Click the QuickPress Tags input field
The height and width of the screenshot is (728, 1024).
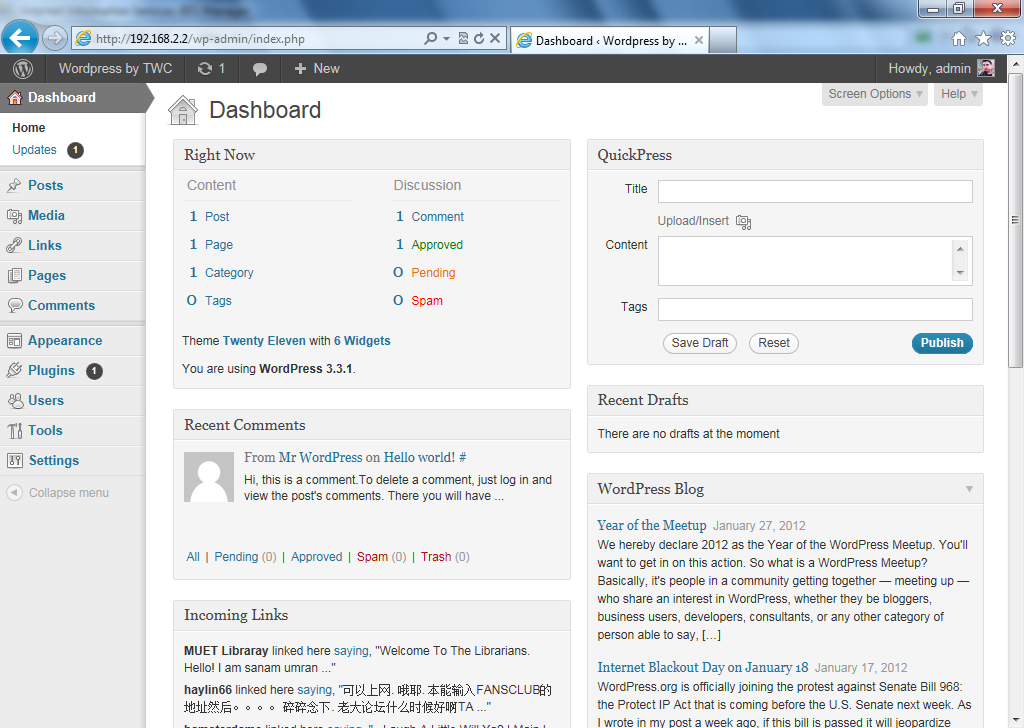(815, 309)
